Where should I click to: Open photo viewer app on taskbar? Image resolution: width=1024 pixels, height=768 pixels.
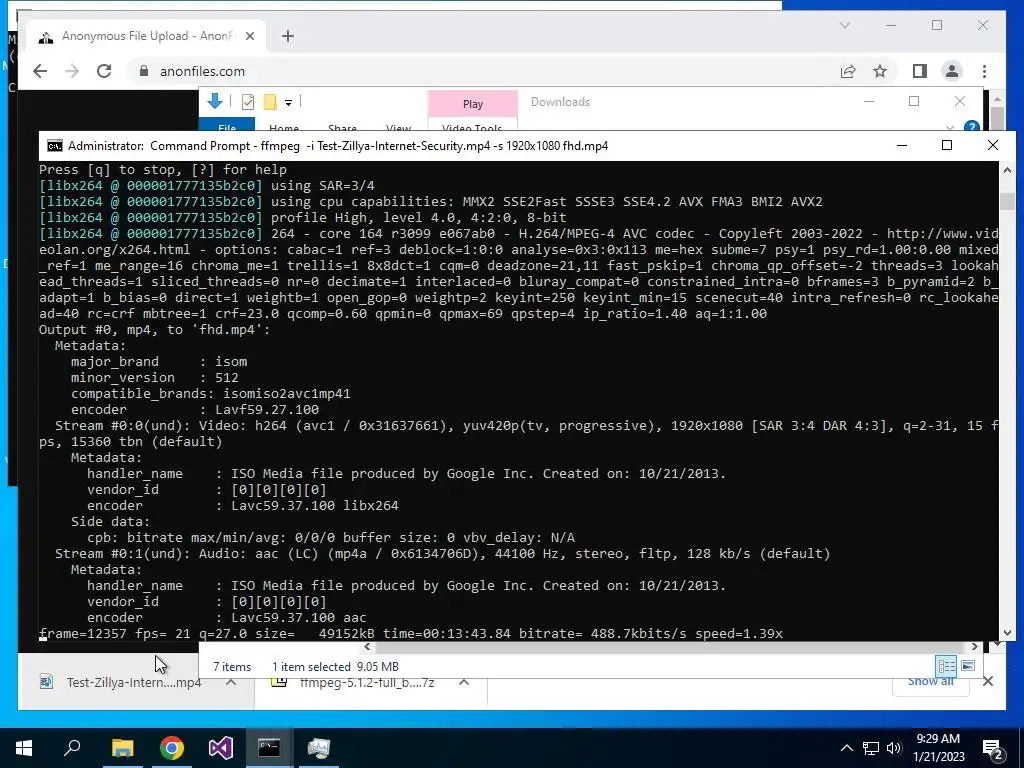(319, 748)
